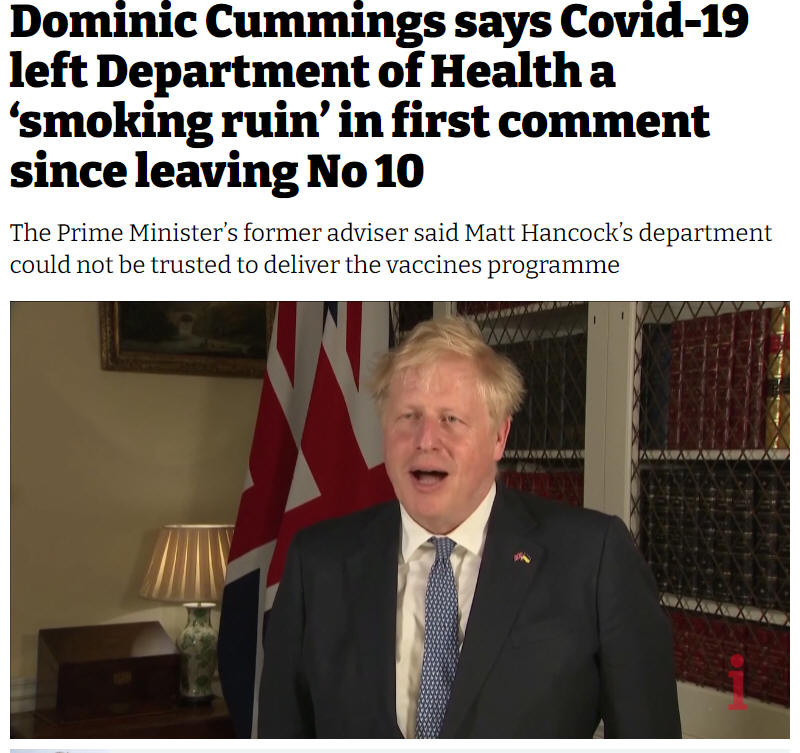Click the framed painting on the wall

pyautogui.click(x=188, y=338)
